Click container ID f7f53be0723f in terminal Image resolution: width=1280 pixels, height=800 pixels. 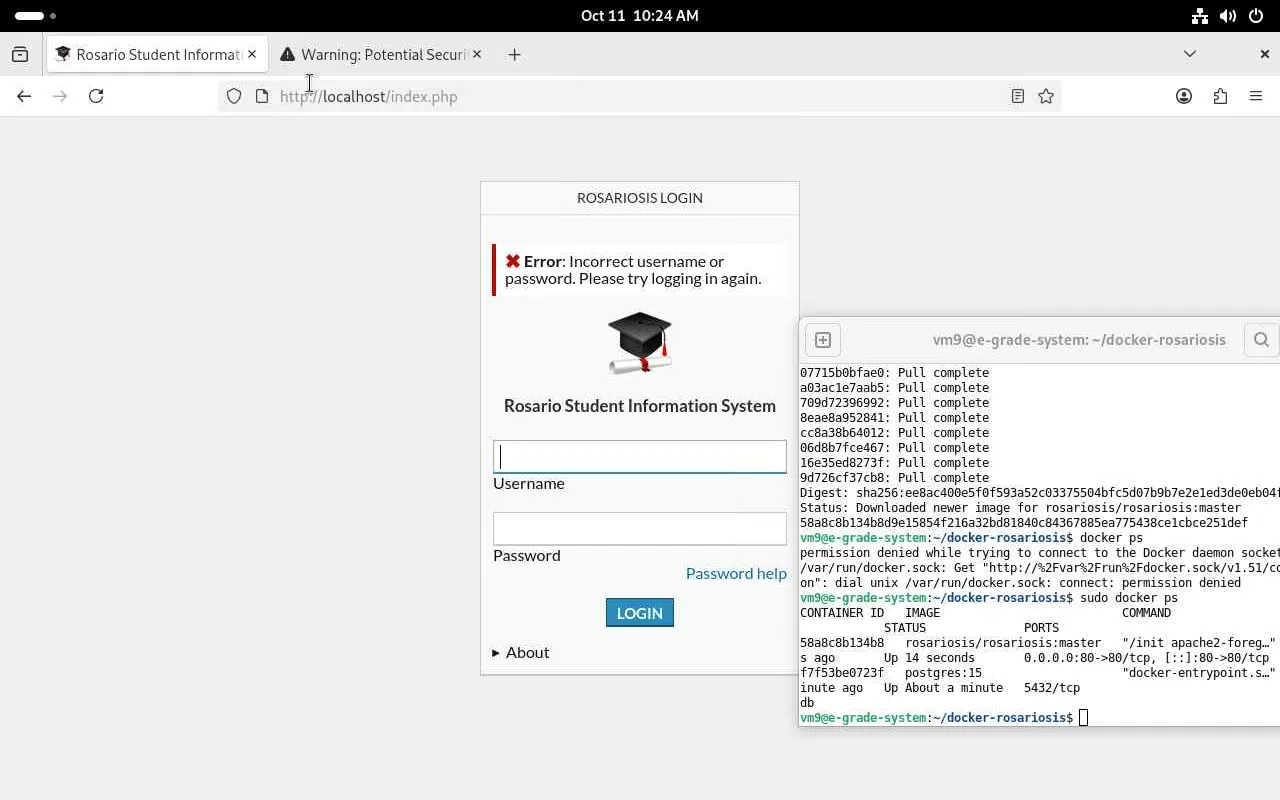842,673
